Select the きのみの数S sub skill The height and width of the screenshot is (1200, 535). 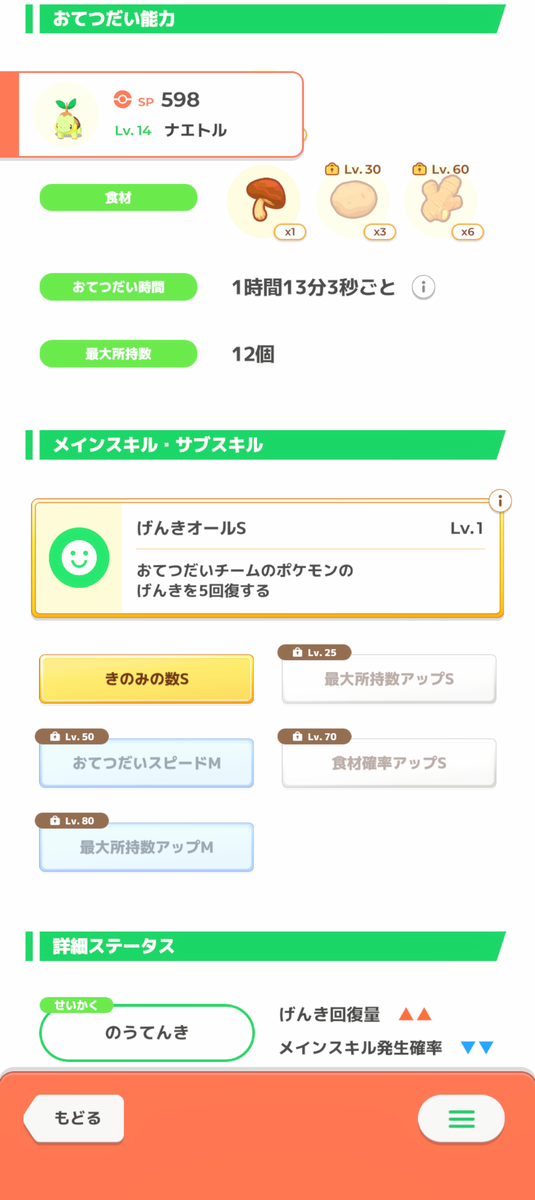pos(147,679)
